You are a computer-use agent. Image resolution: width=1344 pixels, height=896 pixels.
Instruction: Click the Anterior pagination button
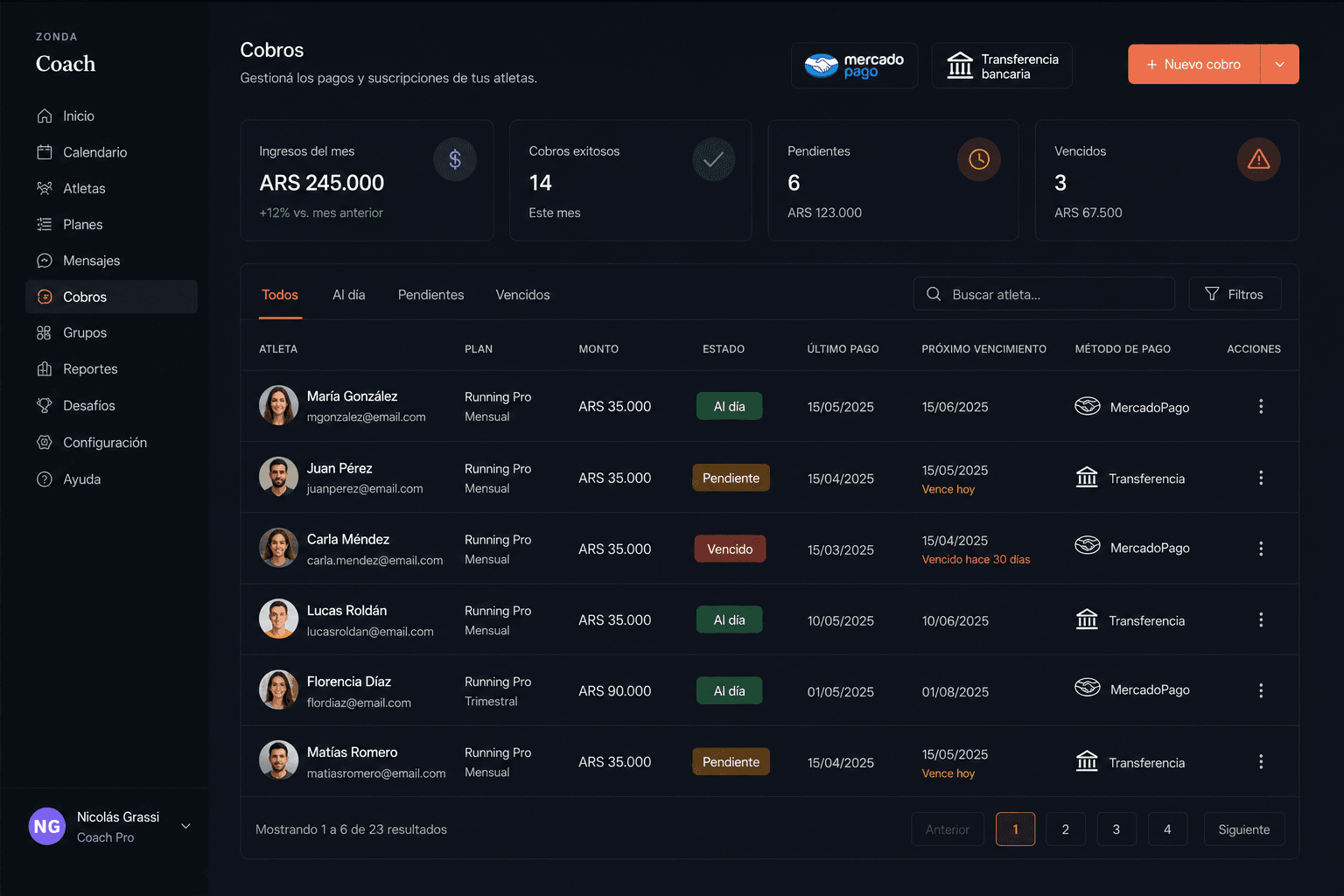coord(948,829)
